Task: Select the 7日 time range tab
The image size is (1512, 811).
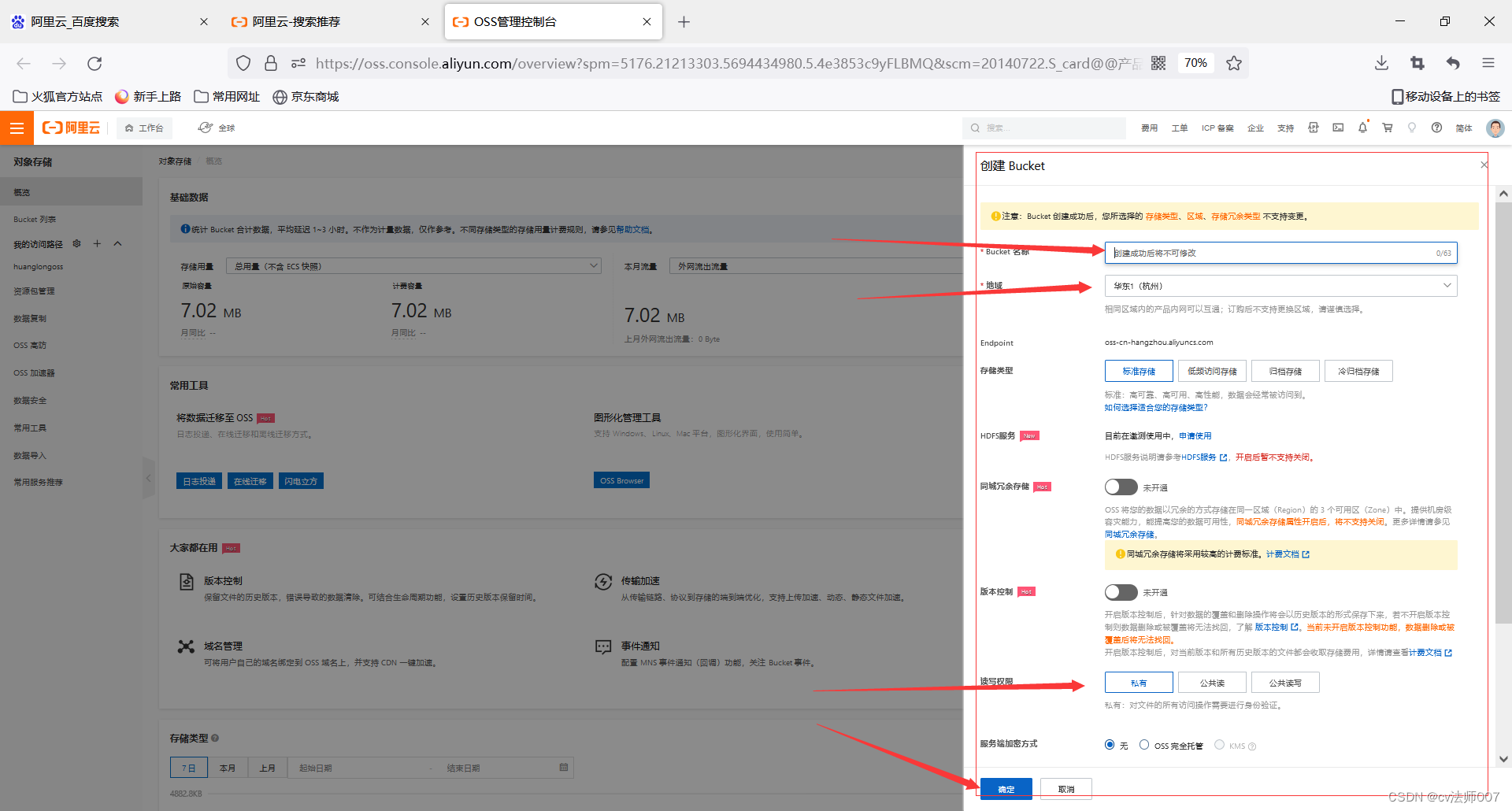Action: pos(189,768)
